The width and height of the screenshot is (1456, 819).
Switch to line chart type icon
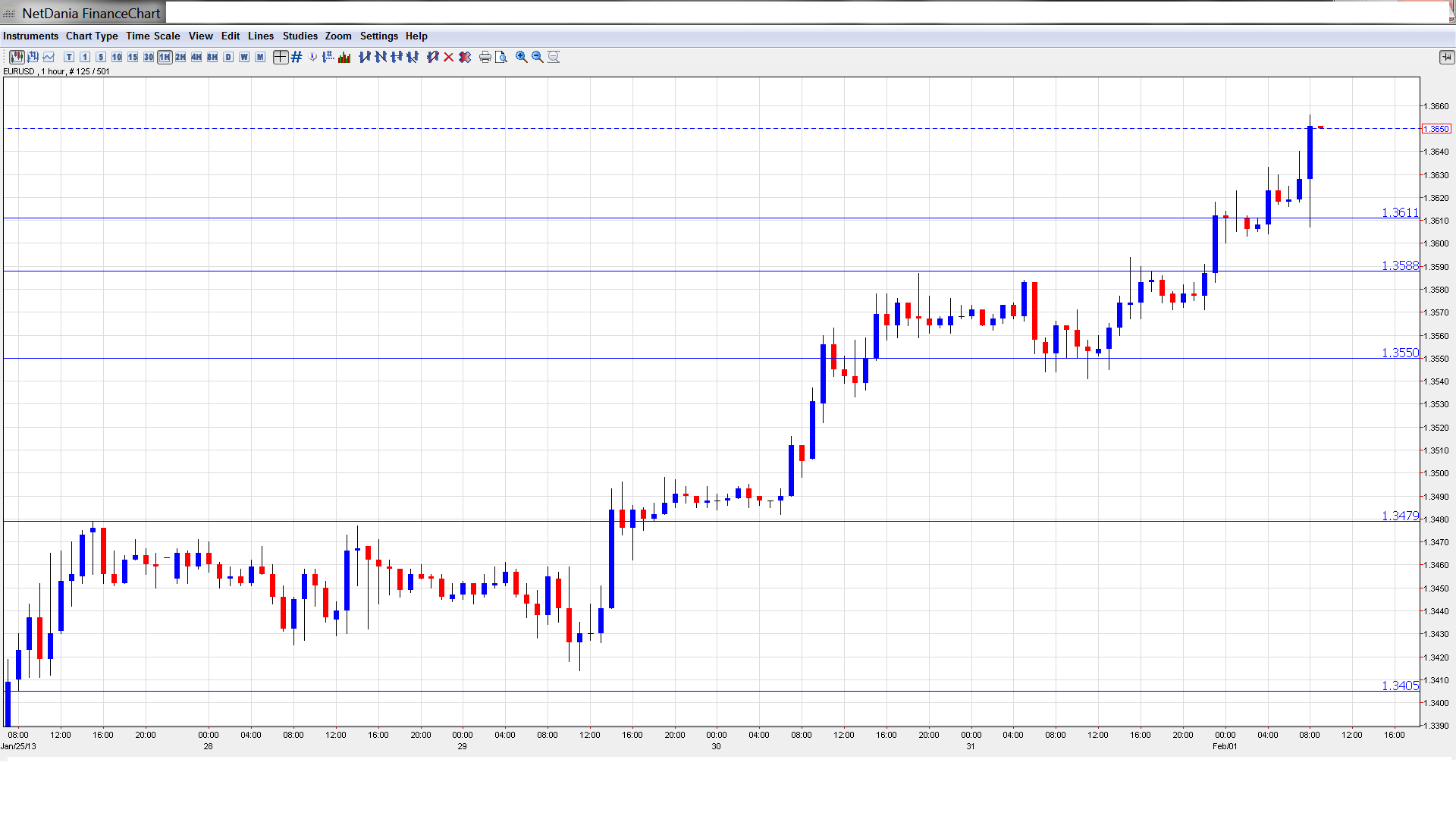pos(49,57)
